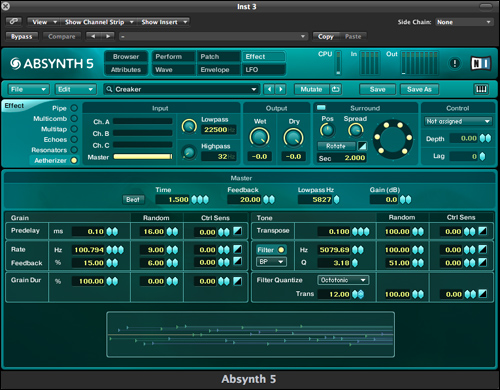Select the Echoes effect radio button

click(74, 139)
